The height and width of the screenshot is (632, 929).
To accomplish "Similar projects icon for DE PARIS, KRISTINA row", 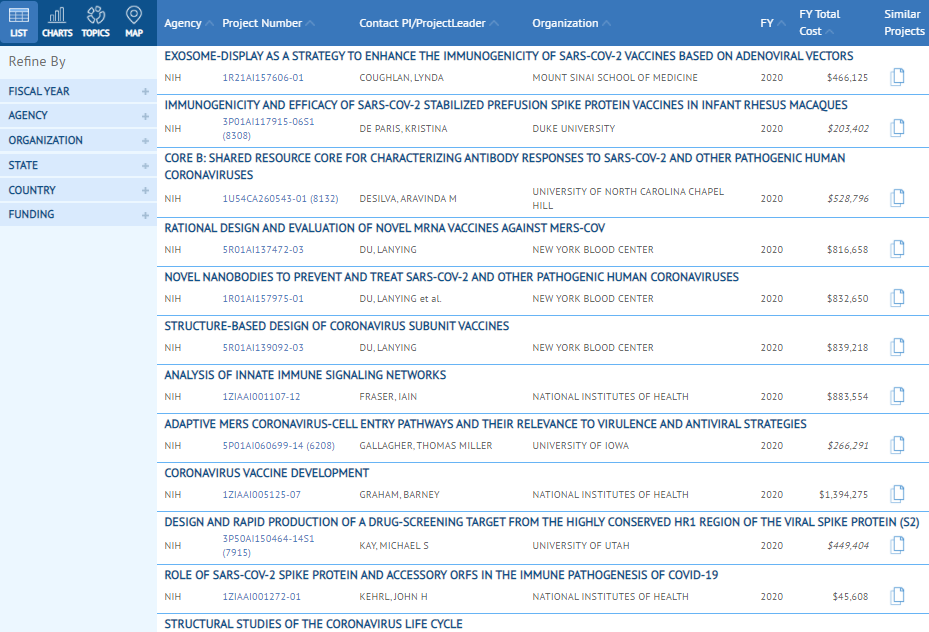I will coord(898,128).
